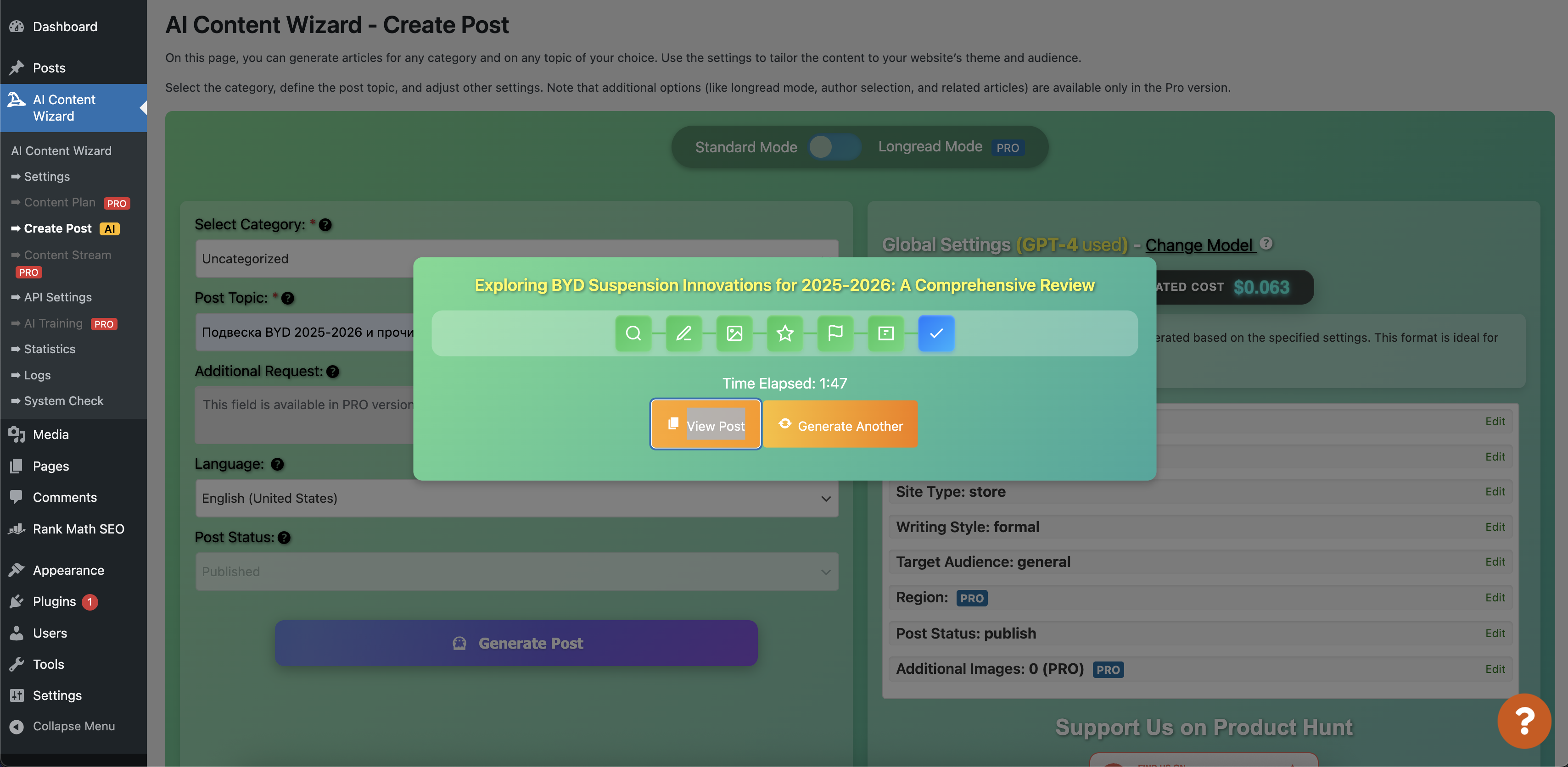Open Logs submenu item
Viewport: 1568px width, 767px height.
tap(30, 375)
